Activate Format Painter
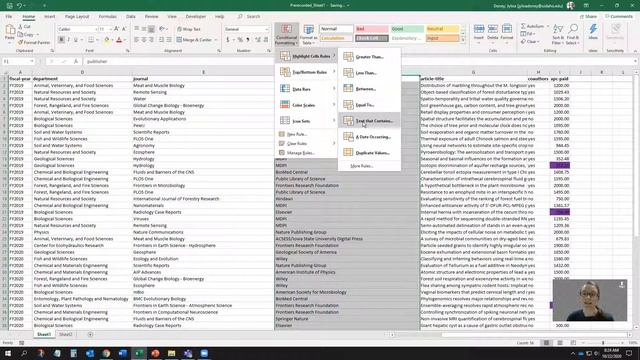This screenshot has height=360, width=640. tap(34, 42)
